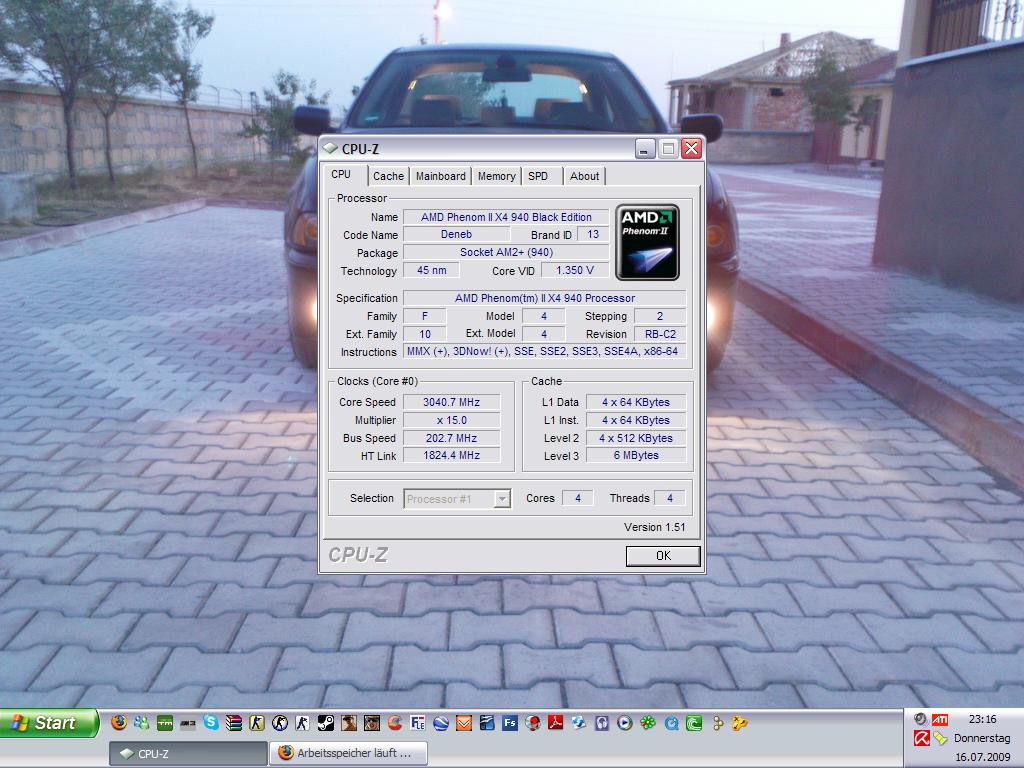The width and height of the screenshot is (1024, 768).
Task: Minimize the CPU-Z window
Action: 645,149
